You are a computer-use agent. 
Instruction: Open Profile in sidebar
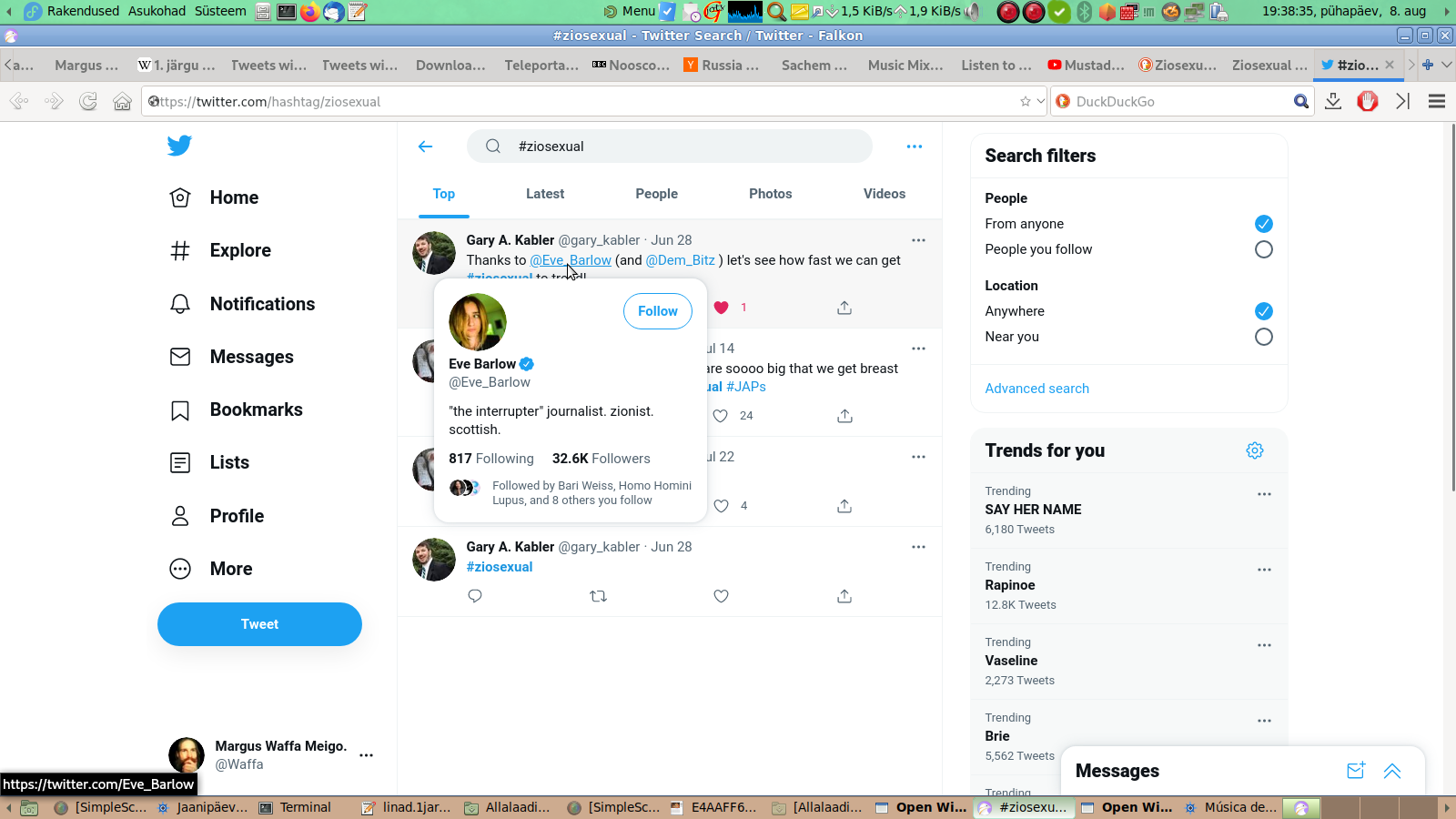coord(217,516)
